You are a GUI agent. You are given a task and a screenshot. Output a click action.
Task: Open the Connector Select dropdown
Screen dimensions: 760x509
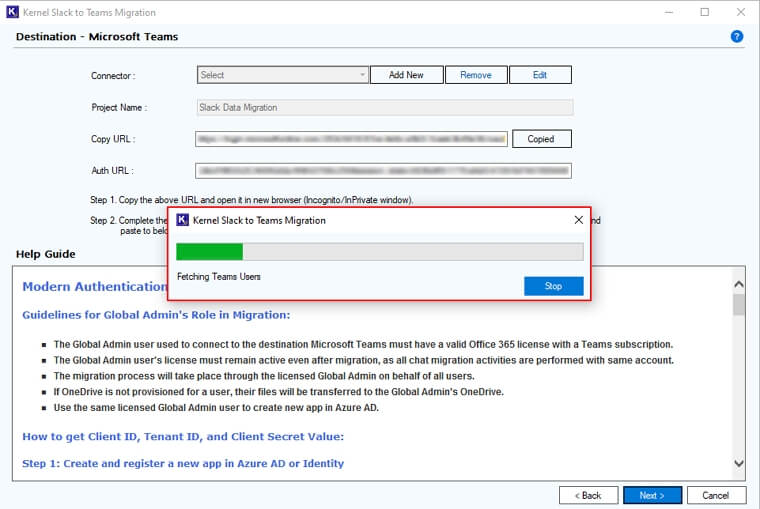(x=283, y=75)
